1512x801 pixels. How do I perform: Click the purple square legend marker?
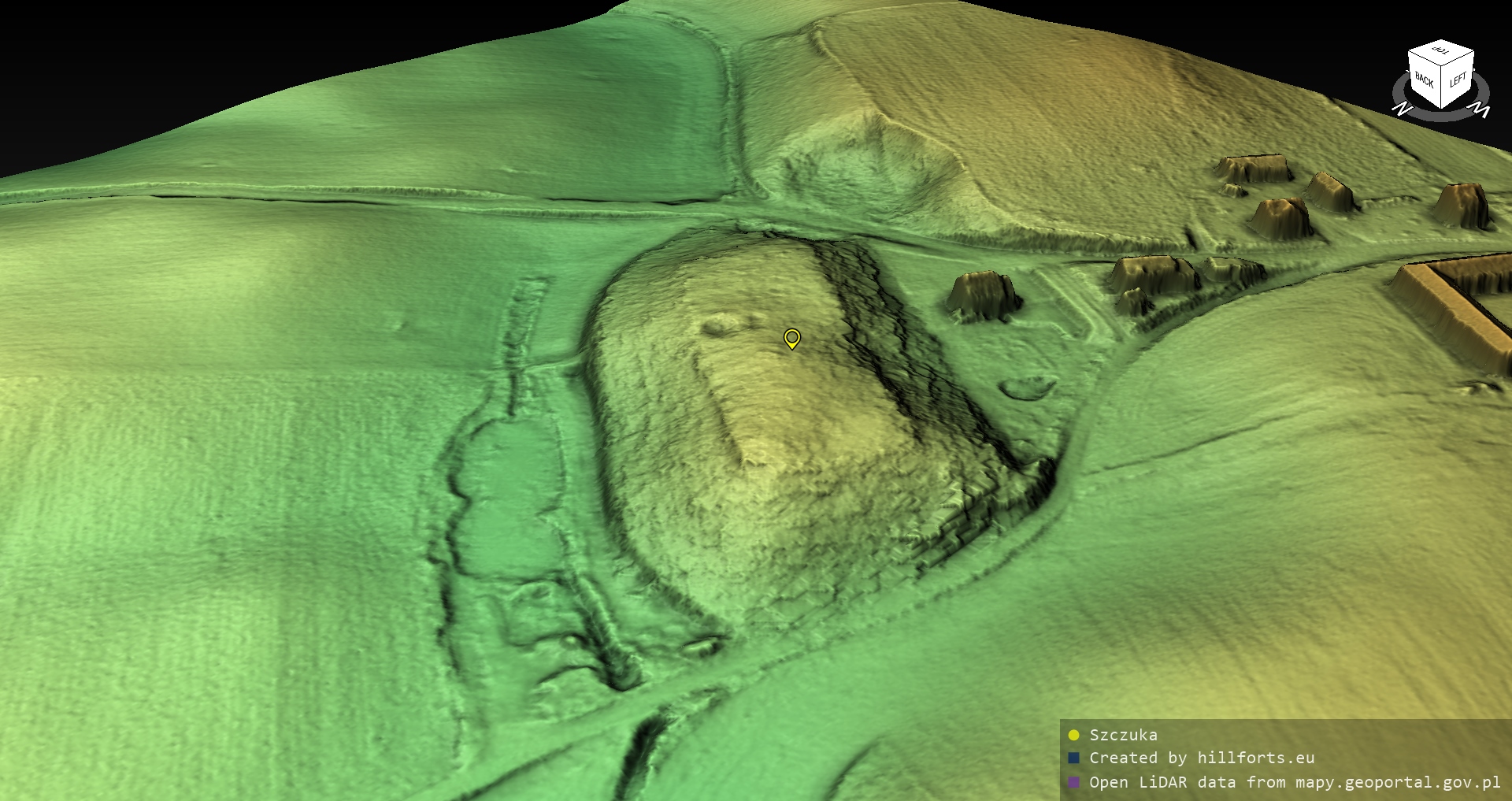pyautogui.click(x=1073, y=782)
